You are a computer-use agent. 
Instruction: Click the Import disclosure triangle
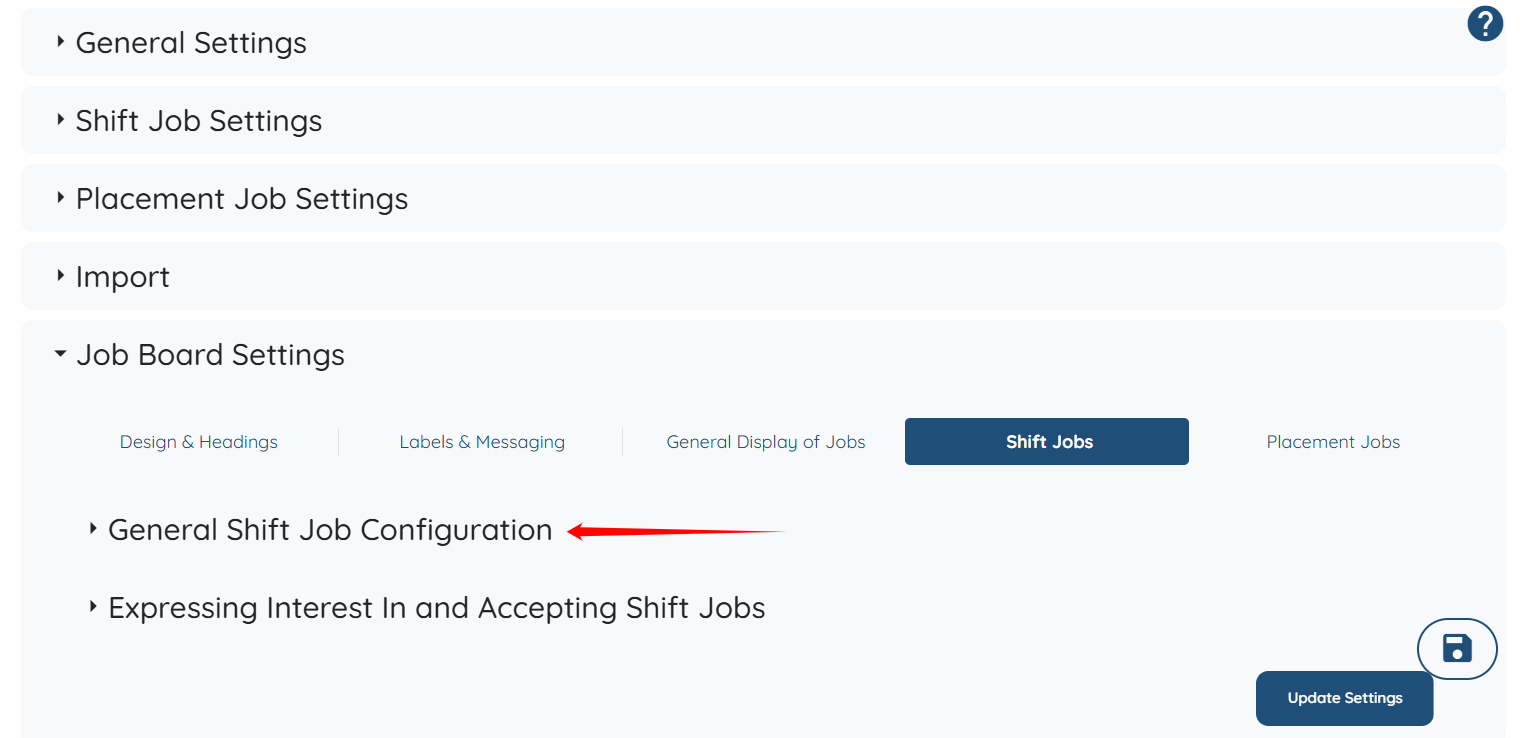click(x=61, y=276)
